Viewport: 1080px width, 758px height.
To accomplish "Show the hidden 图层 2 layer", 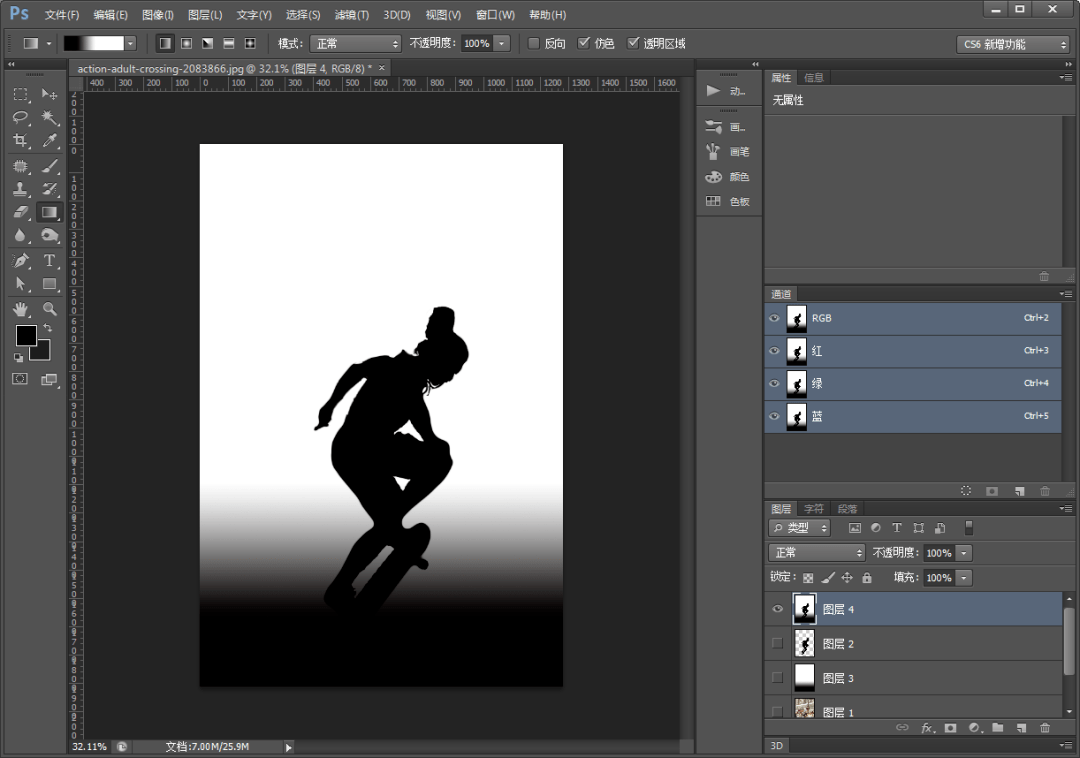I will tap(778, 643).
